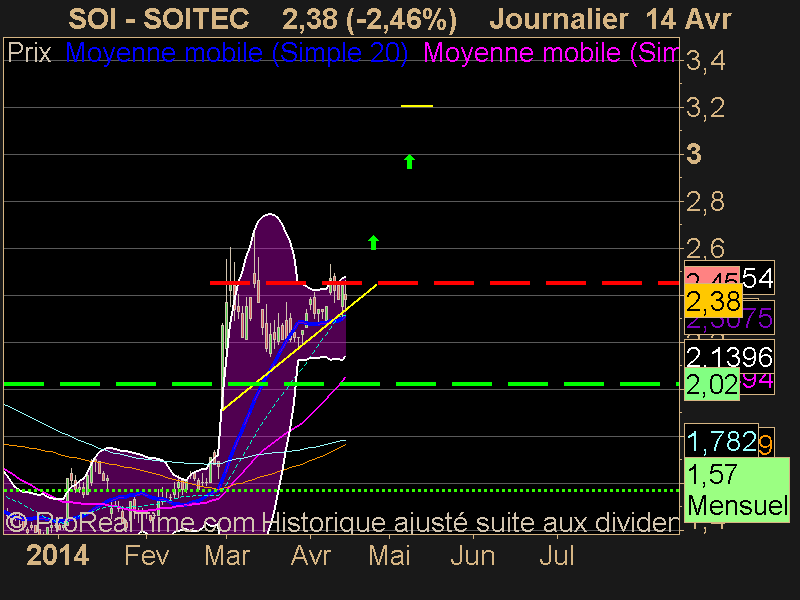
Task: Click the 2,6 price axis value
Action: coord(706,249)
